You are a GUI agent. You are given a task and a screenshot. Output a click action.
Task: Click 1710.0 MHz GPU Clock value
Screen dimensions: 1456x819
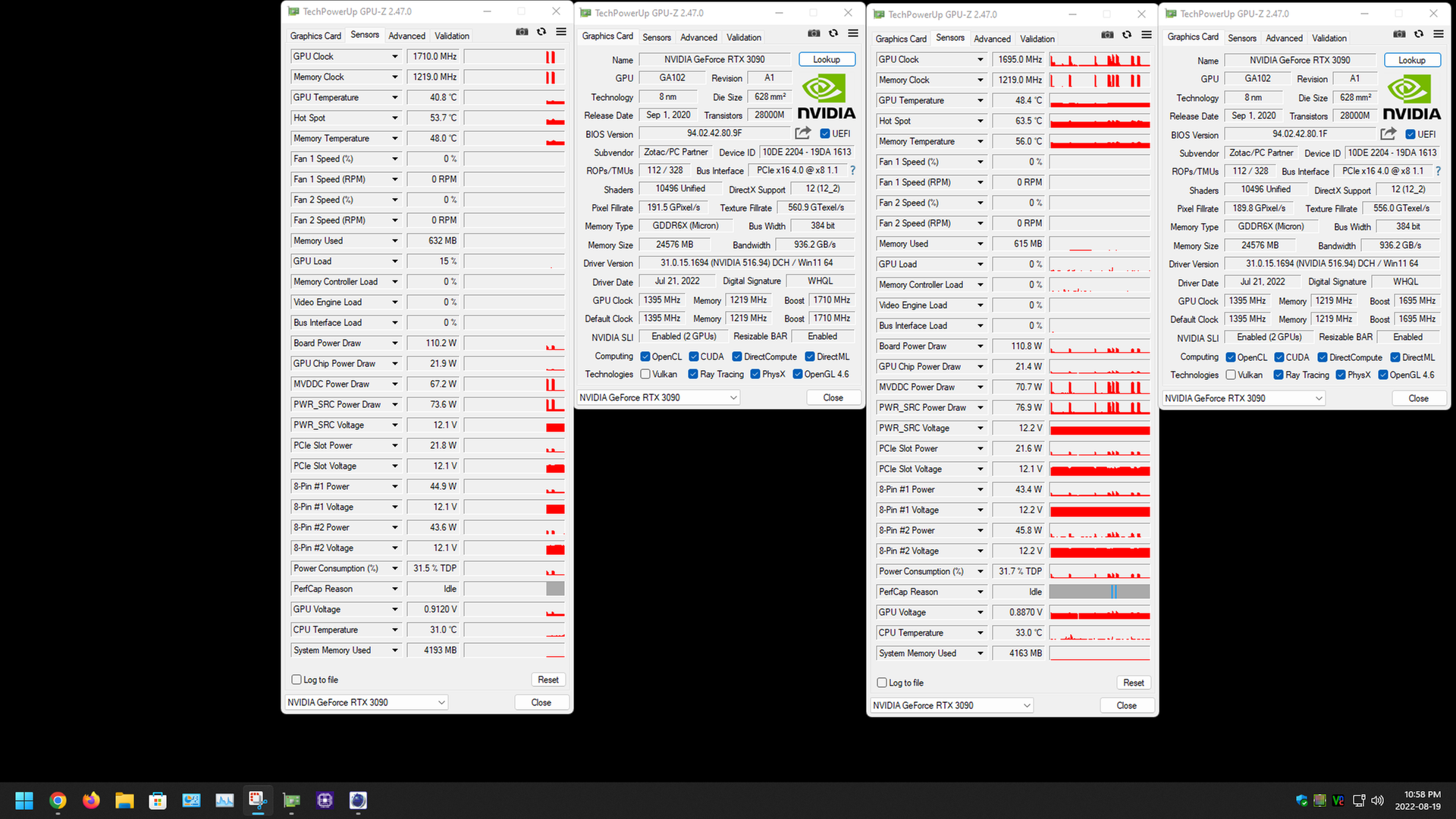434,56
